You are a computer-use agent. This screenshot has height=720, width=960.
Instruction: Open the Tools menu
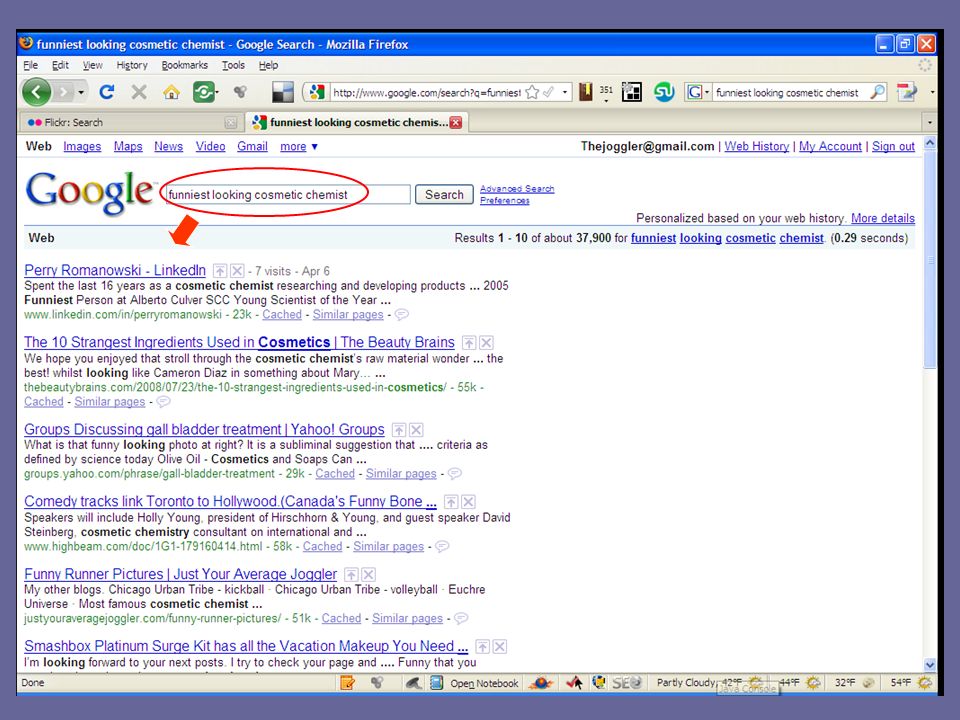(233, 65)
